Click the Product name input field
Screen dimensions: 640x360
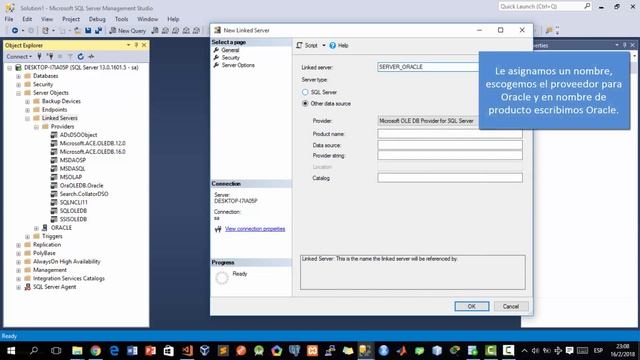[x=450, y=134]
